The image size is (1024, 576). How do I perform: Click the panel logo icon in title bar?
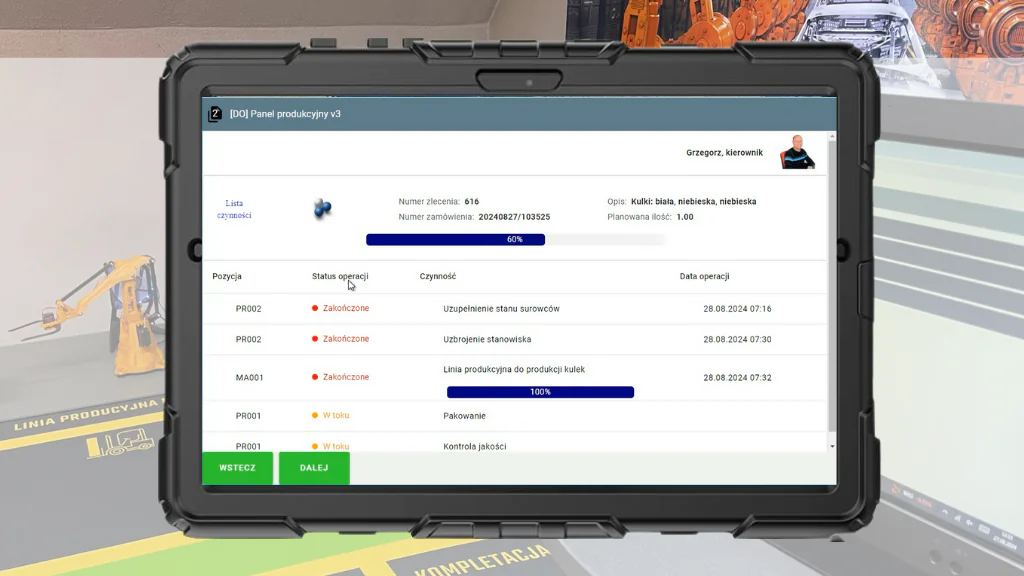(x=214, y=114)
